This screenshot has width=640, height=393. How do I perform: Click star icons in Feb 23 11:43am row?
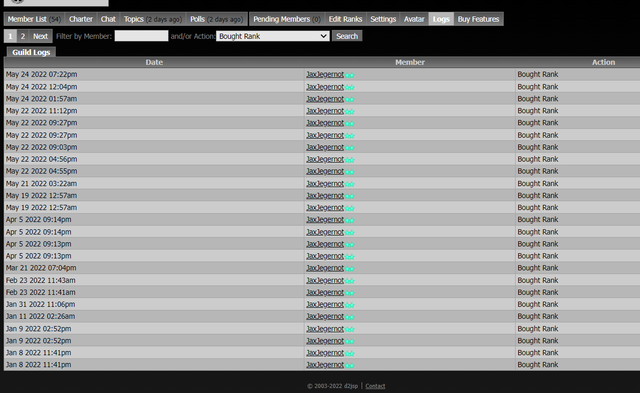pos(349,281)
